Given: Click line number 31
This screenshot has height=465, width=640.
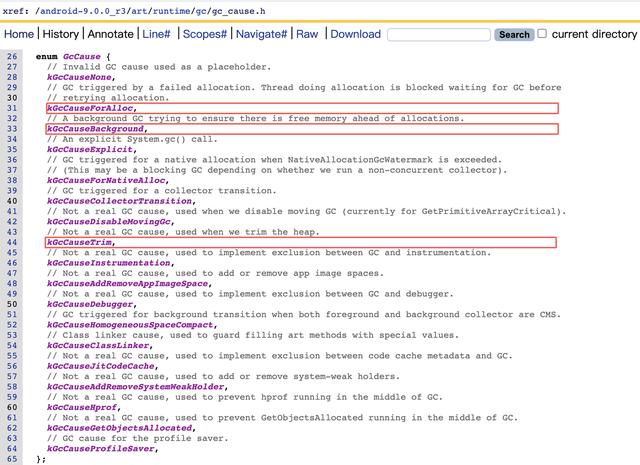Looking at the screenshot, I should coord(12,108).
